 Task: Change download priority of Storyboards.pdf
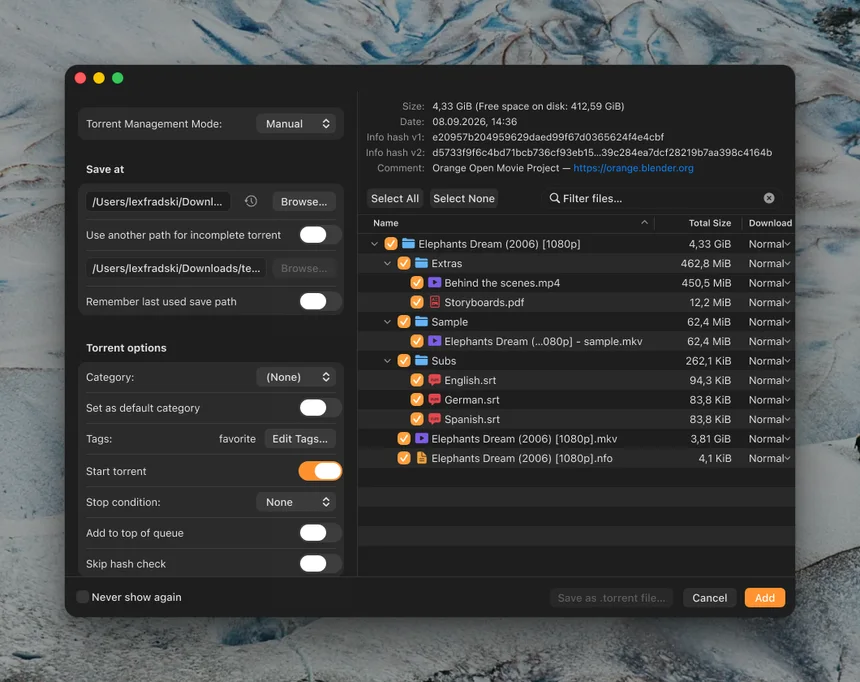(x=770, y=302)
